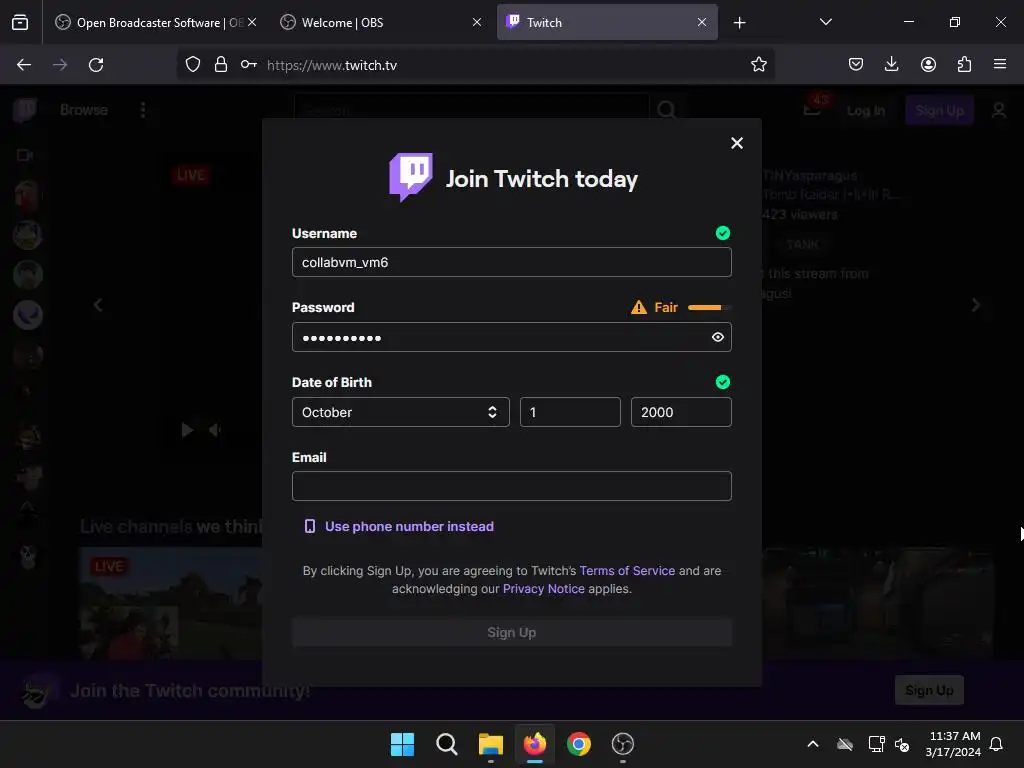Reload the current page
The image size is (1024, 768).
(x=96, y=65)
